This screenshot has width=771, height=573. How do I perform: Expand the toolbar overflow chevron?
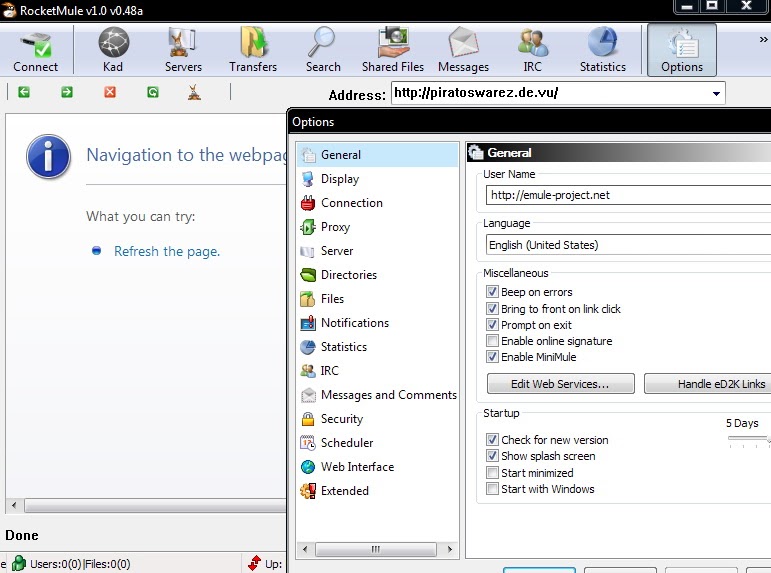point(763,39)
